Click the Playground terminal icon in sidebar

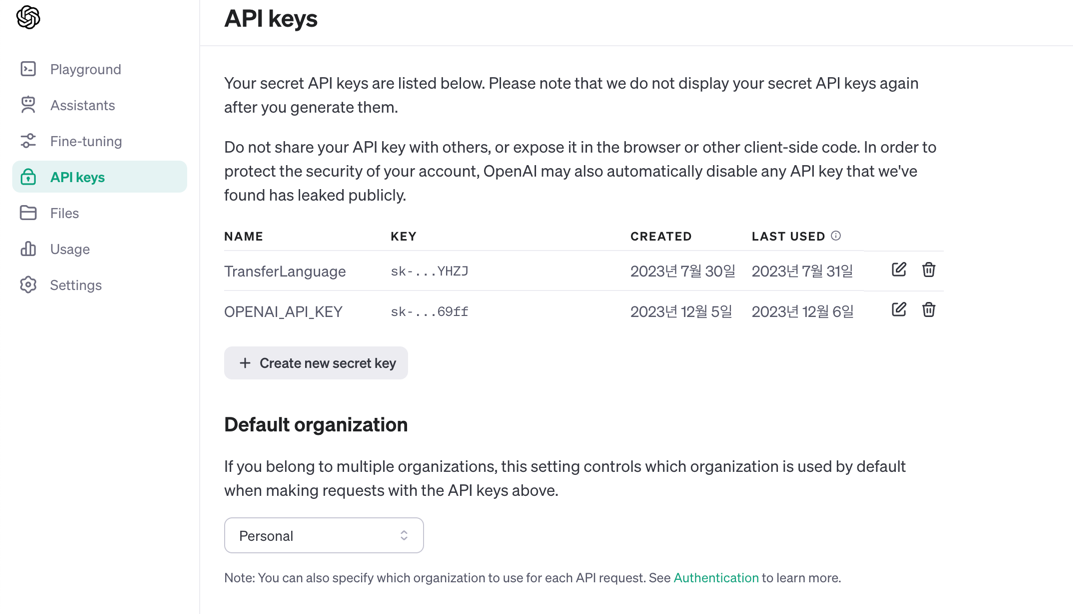28,69
